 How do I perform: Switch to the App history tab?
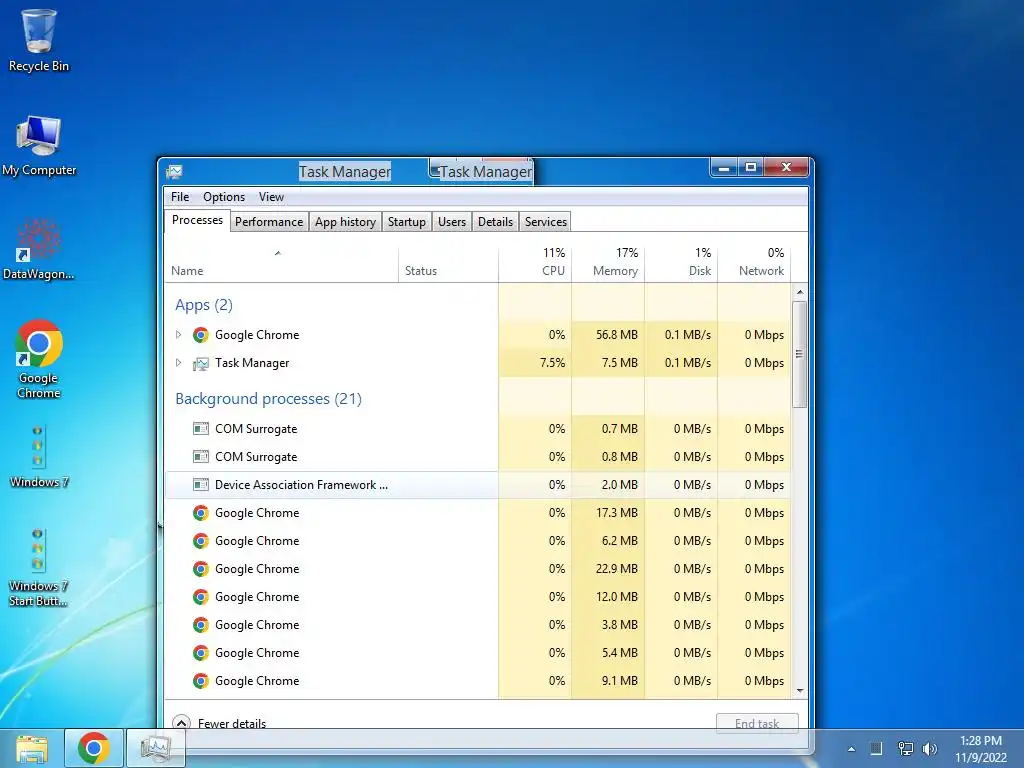tap(345, 221)
